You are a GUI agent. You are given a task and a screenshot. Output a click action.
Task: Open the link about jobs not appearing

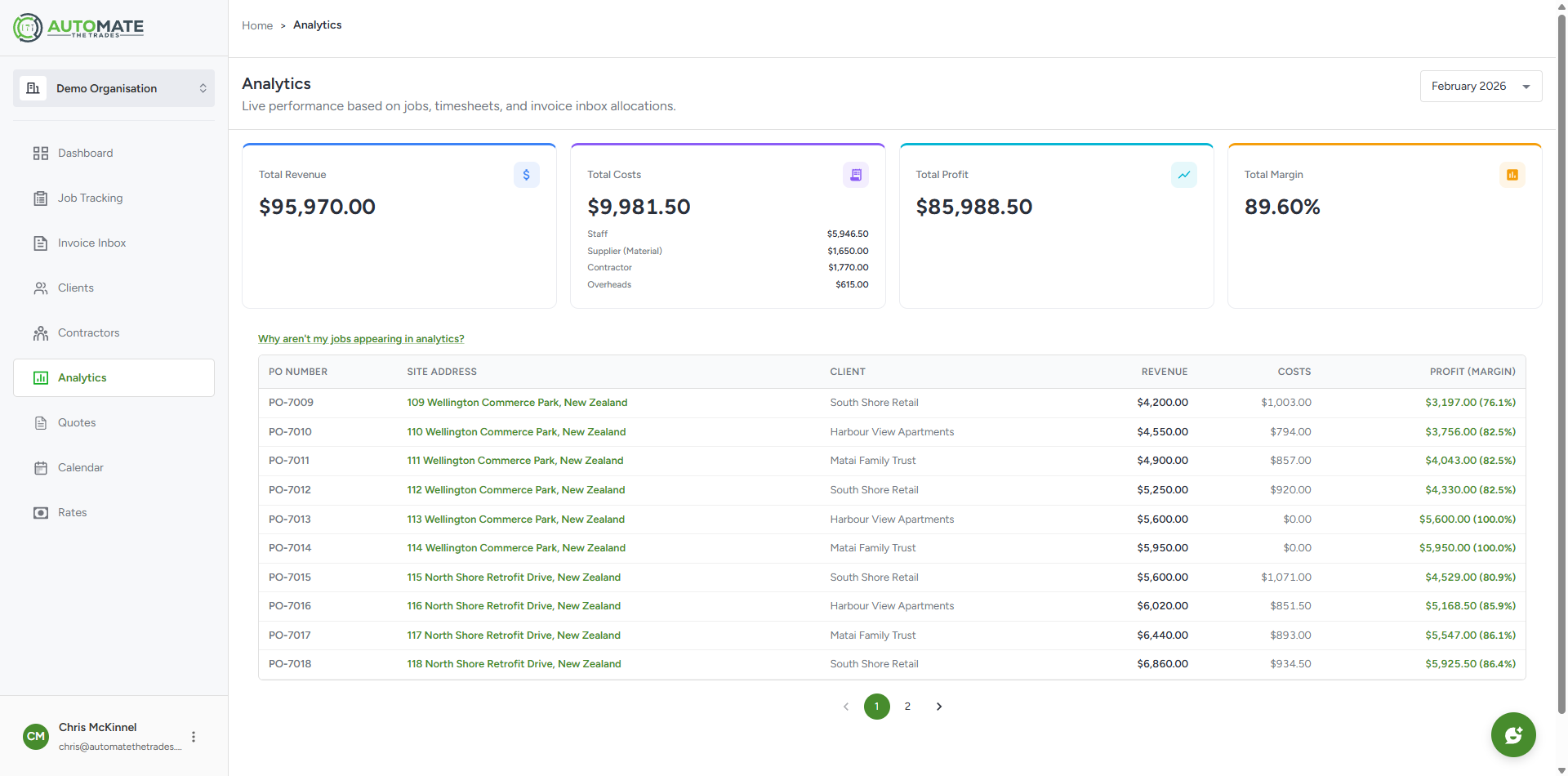(361, 338)
